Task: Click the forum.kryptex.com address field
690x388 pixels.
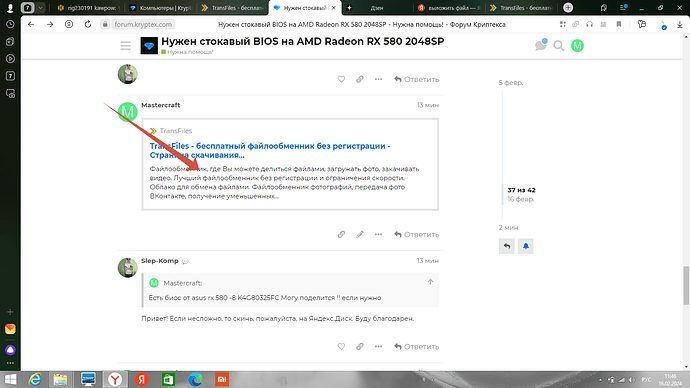Action: click(143, 24)
